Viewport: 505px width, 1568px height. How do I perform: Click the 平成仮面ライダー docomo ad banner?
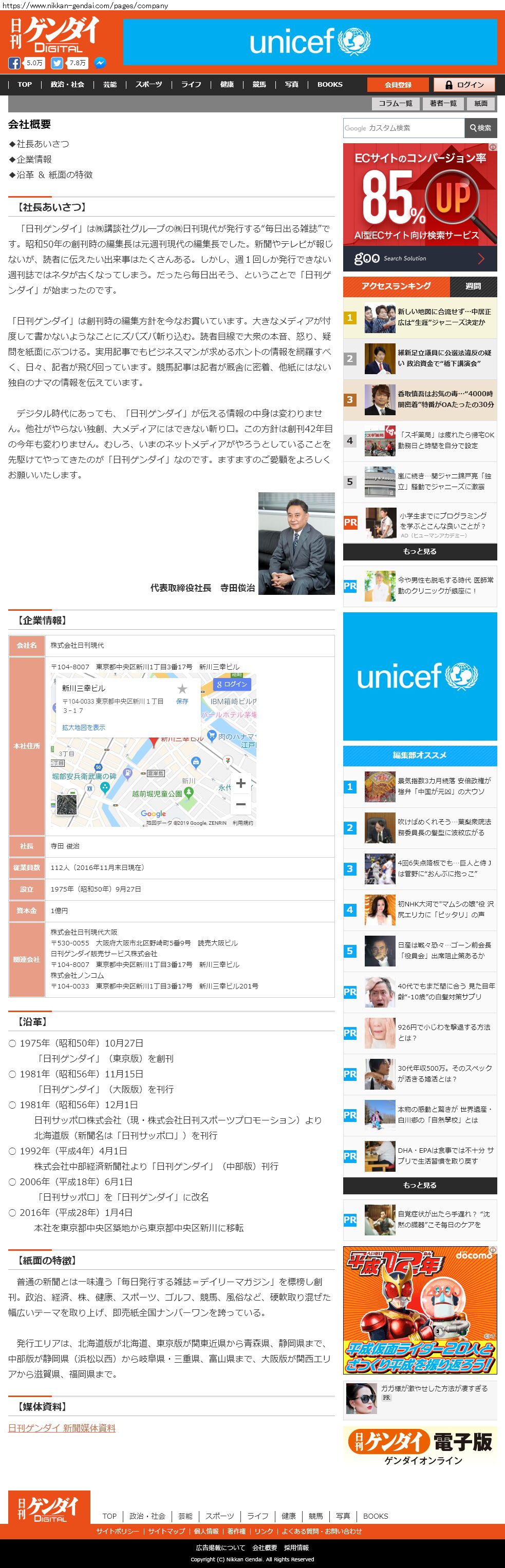[x=420, y=1310]
